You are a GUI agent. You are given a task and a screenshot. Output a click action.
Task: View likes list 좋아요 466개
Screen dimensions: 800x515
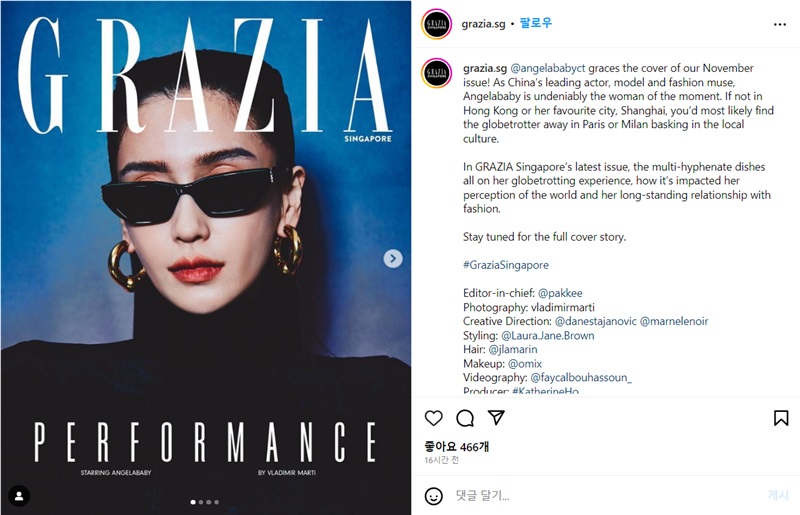click(x=456, y=447)
